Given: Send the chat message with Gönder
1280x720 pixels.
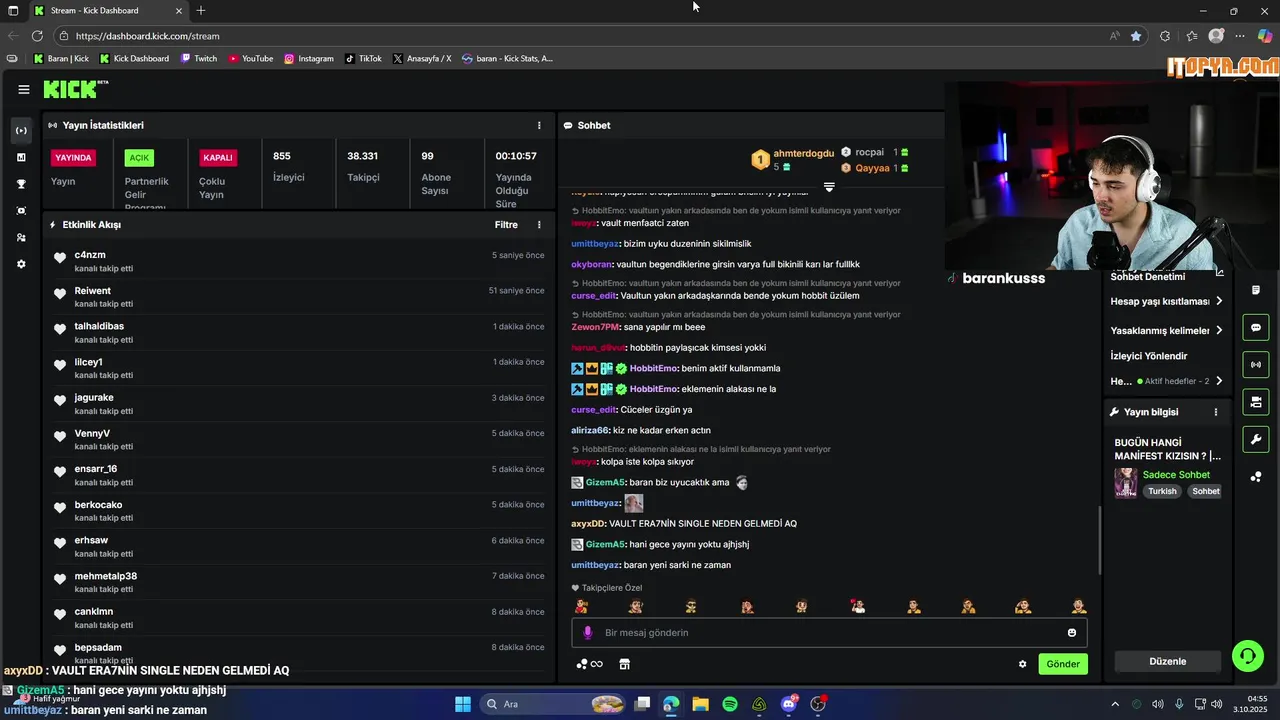Looking at the screenshot, I should (x=1063, y=664).
